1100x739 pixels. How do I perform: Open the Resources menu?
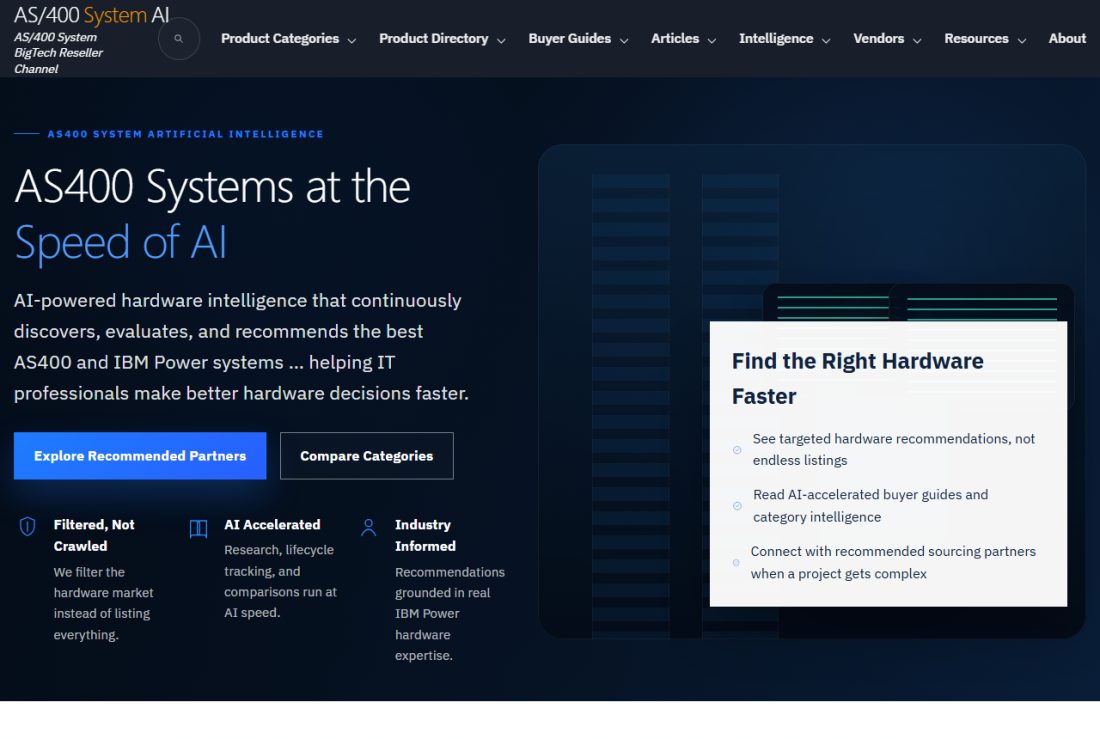pos(985,39)
